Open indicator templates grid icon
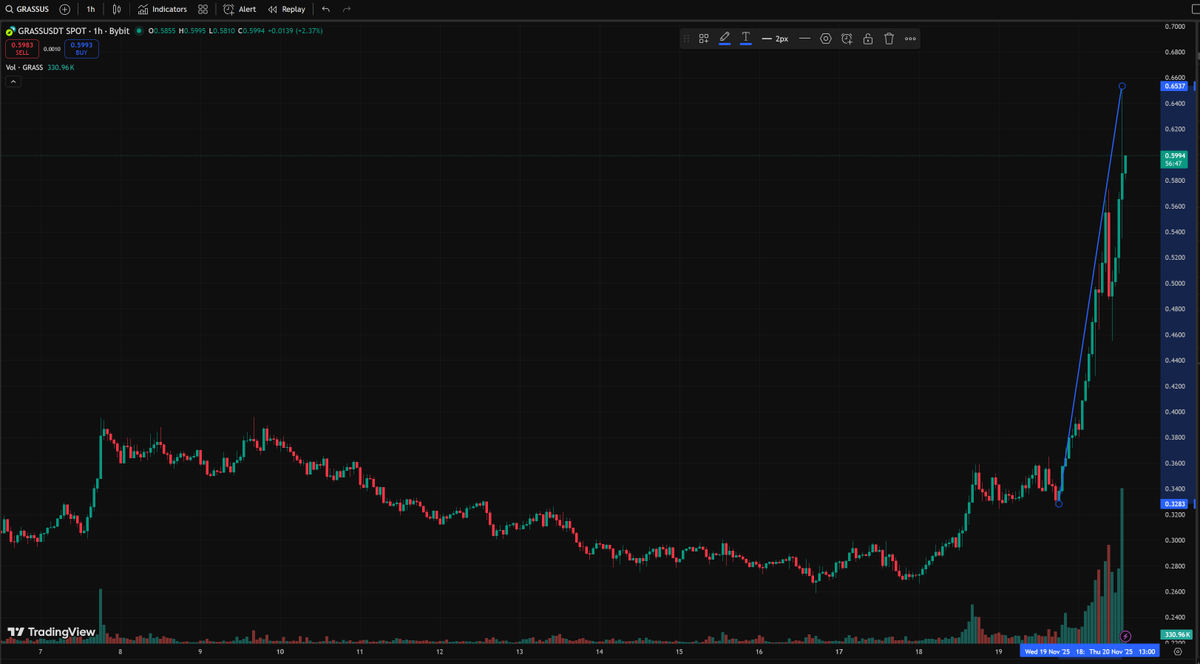The image size is (1200, 664). [x=203, y=9]
